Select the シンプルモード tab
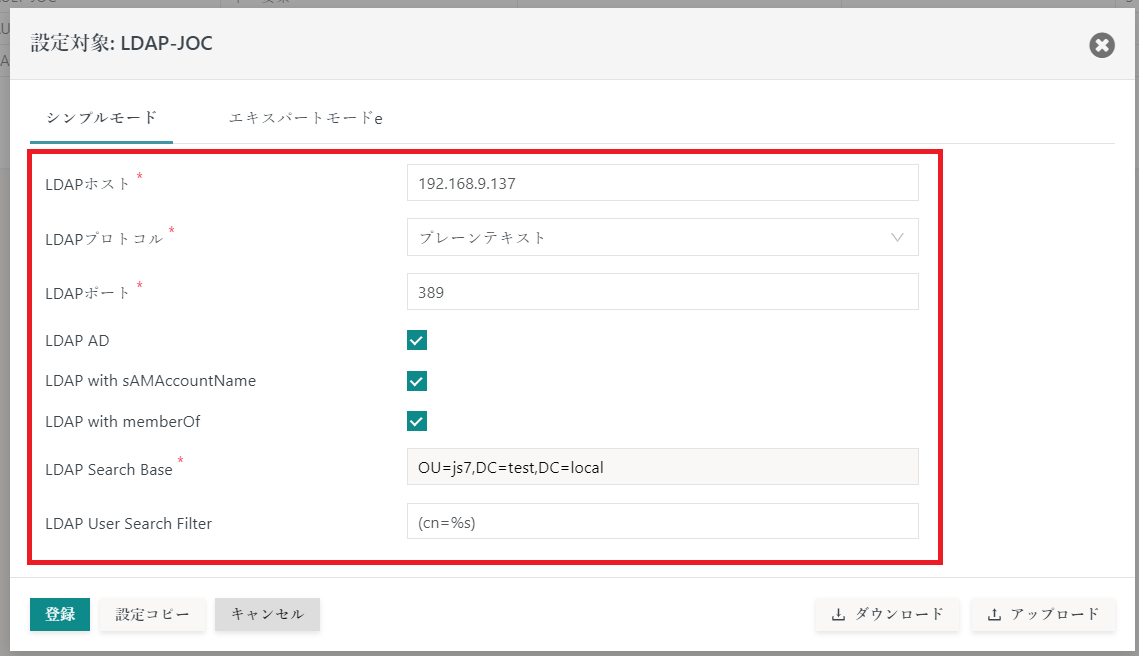Viewport: 1139px width, 657px height. (x=100, y=117)
